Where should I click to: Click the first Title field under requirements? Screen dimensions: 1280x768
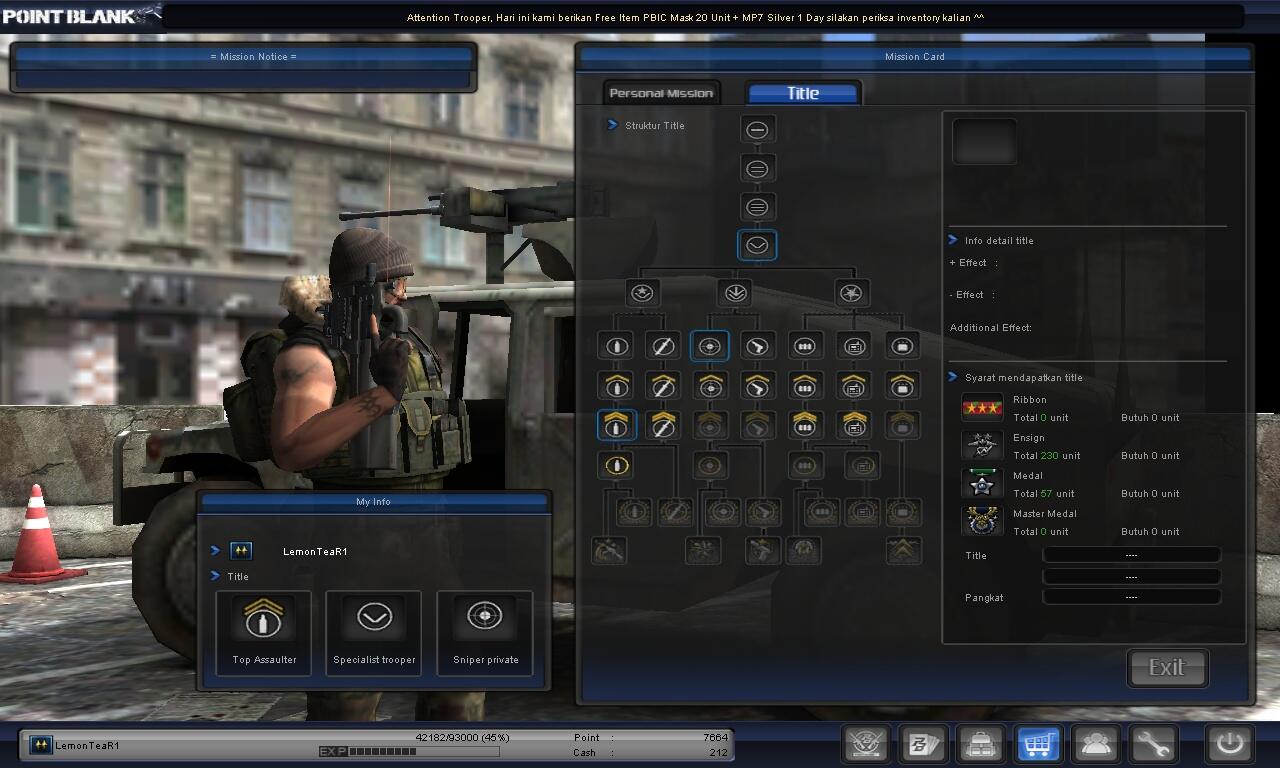coord(1131,555)
